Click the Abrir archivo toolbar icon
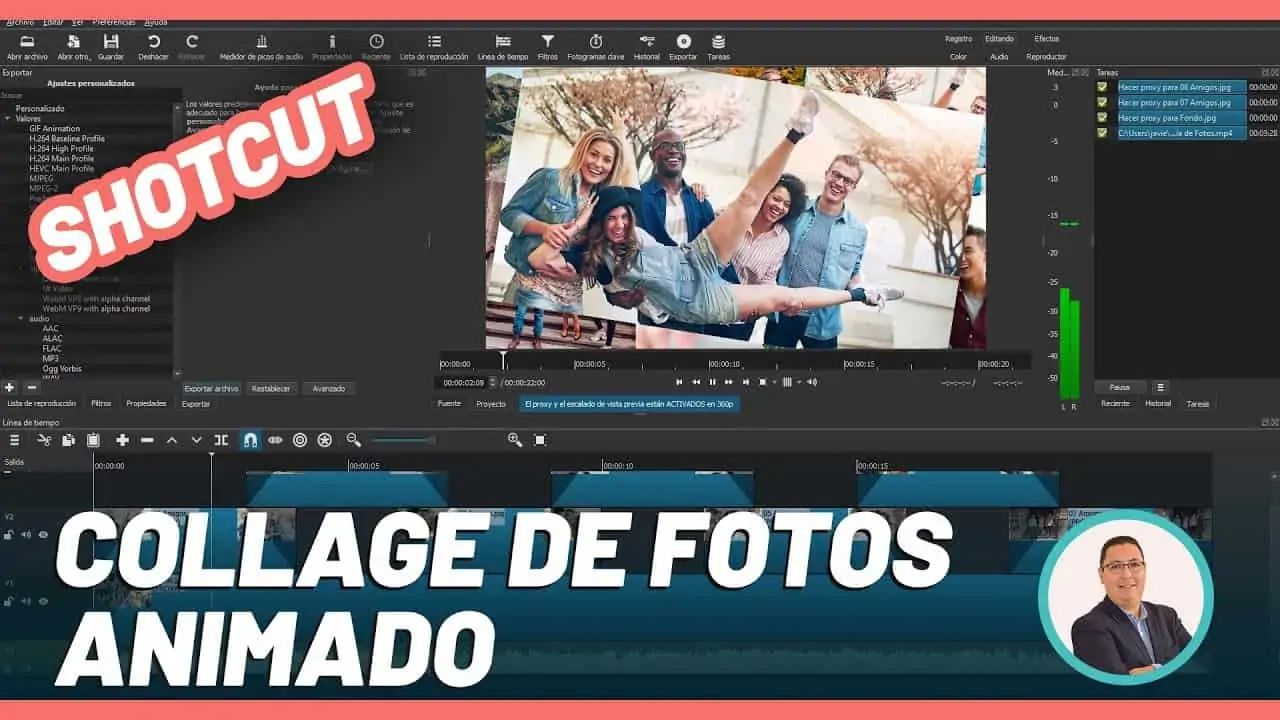Screen dimensions: 1280x720 (x=27, y=42)
